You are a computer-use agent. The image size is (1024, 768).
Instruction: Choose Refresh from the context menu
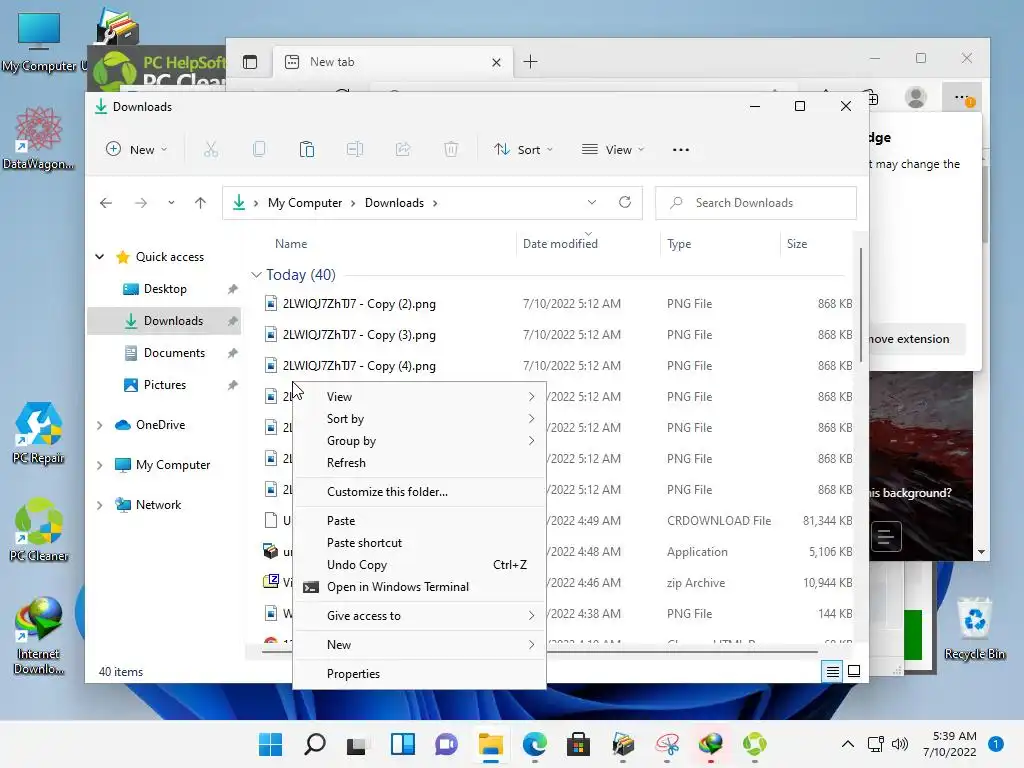point(419,463)
